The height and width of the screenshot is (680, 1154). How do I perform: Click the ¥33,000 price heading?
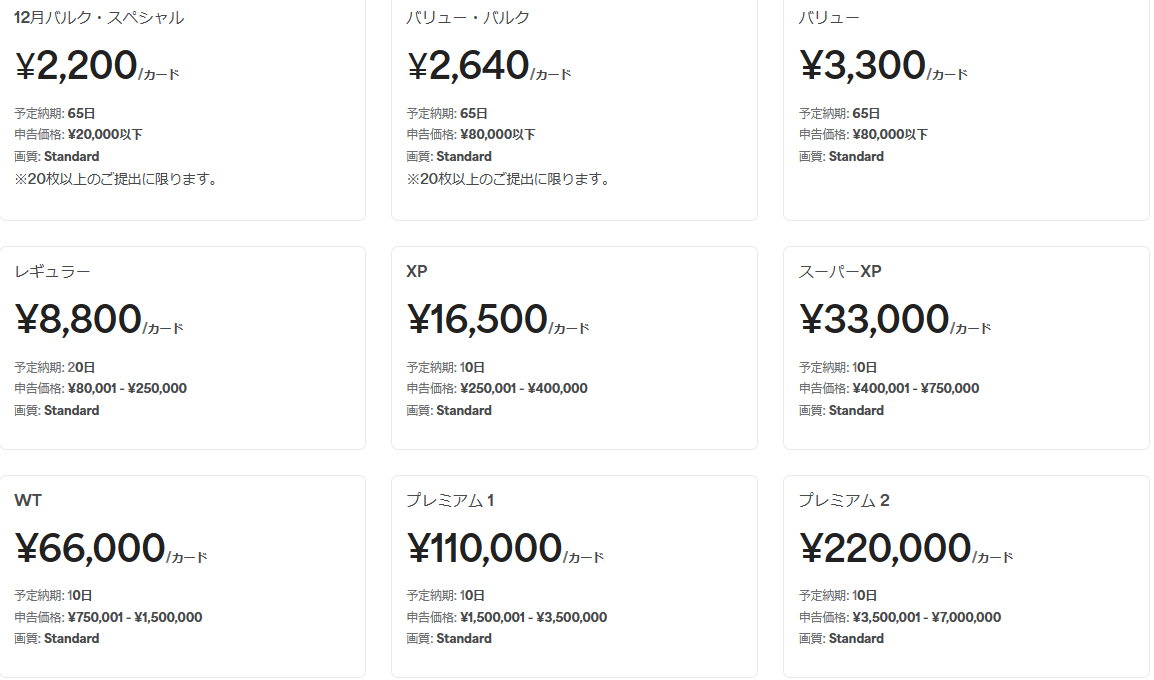[875, 320]
